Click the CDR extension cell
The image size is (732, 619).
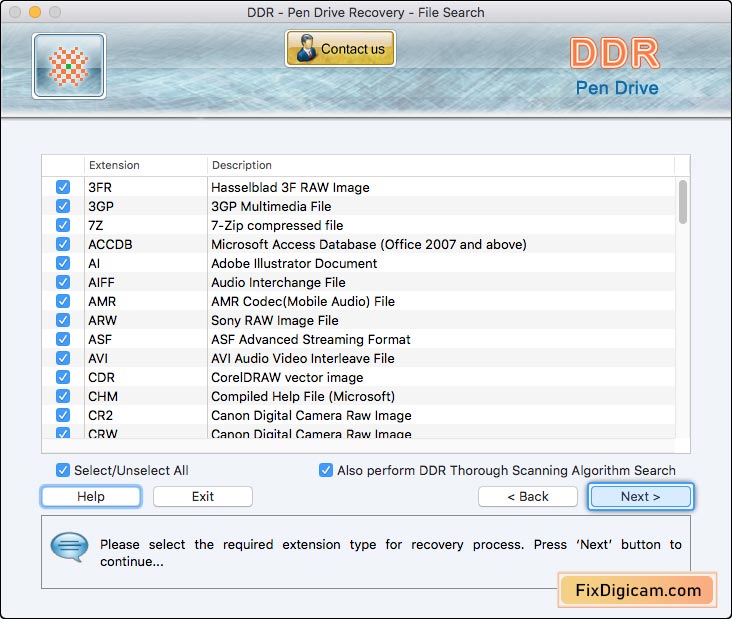coord(101,377)
